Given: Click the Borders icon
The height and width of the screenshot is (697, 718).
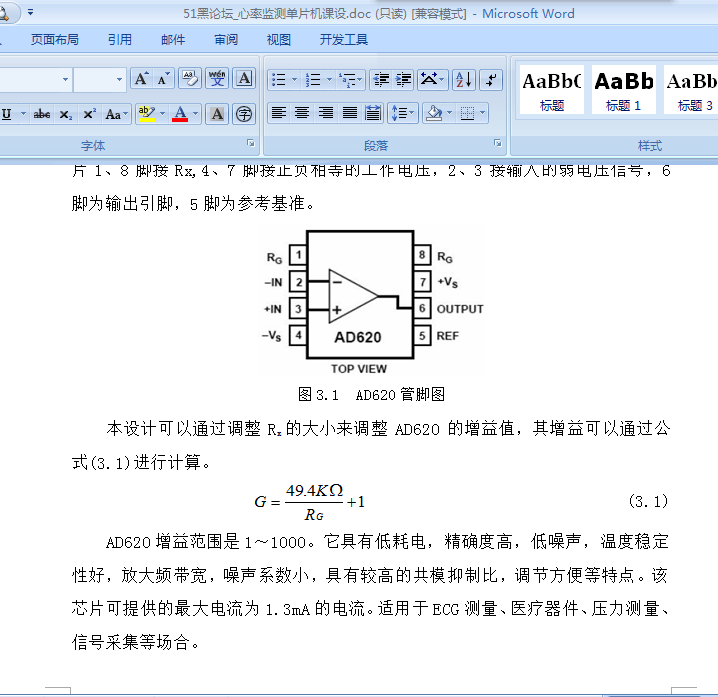Looking at the screenshot, I should 467,113.
